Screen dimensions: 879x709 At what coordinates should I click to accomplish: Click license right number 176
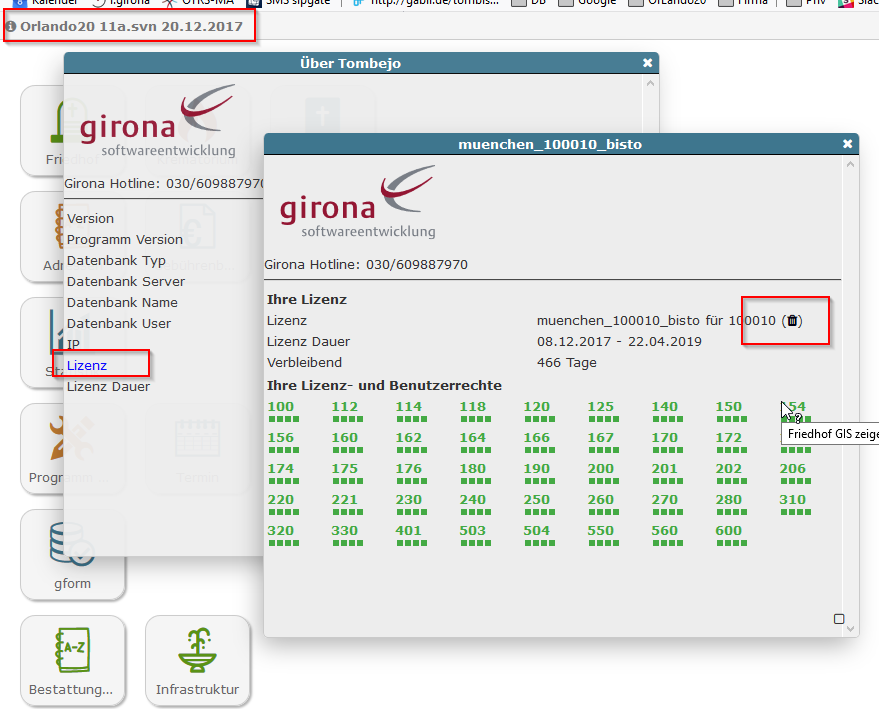click(409, 469)
